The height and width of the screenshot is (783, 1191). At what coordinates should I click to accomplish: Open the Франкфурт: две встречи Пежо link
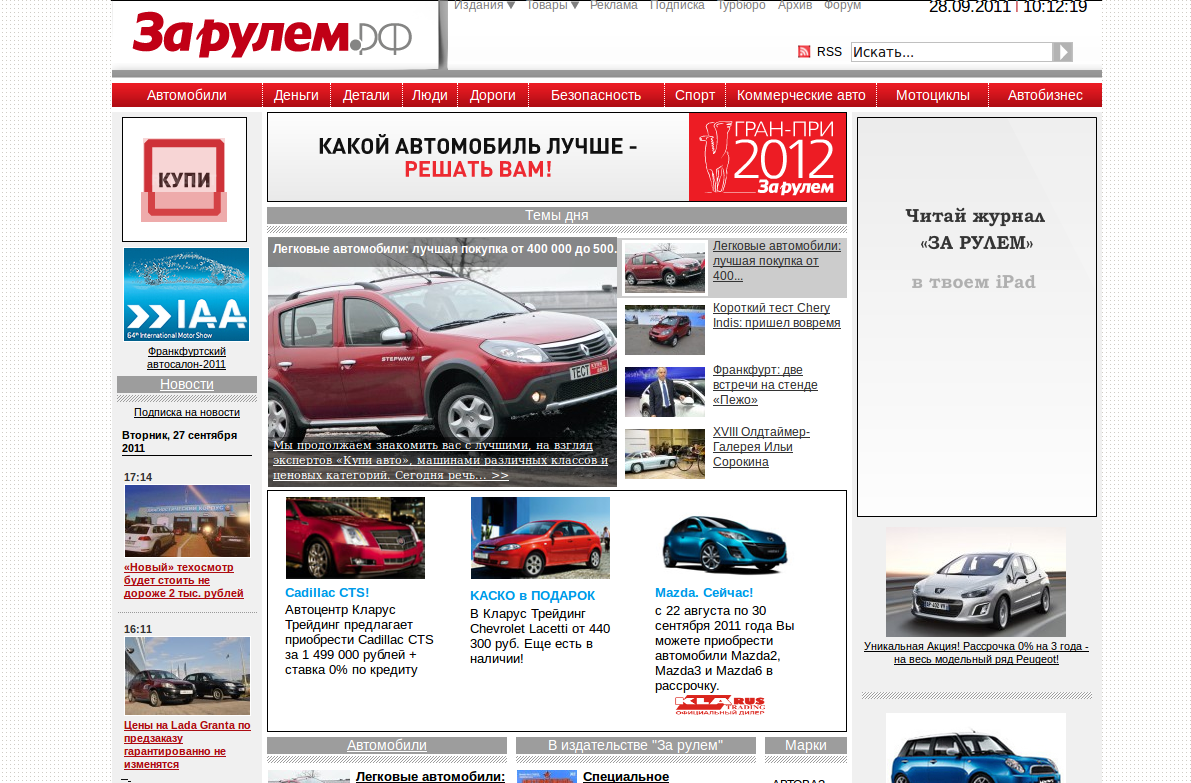pos(765,385)
